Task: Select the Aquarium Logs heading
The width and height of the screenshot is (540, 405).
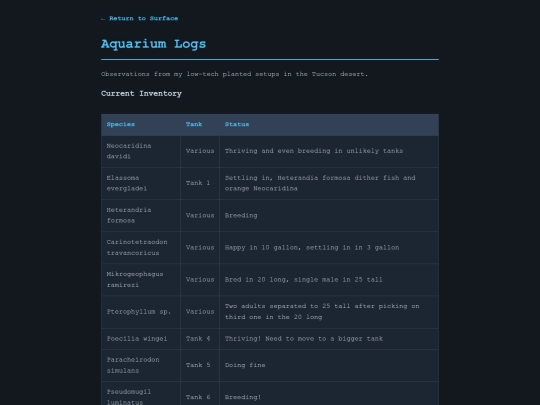Action: [153, 44]
